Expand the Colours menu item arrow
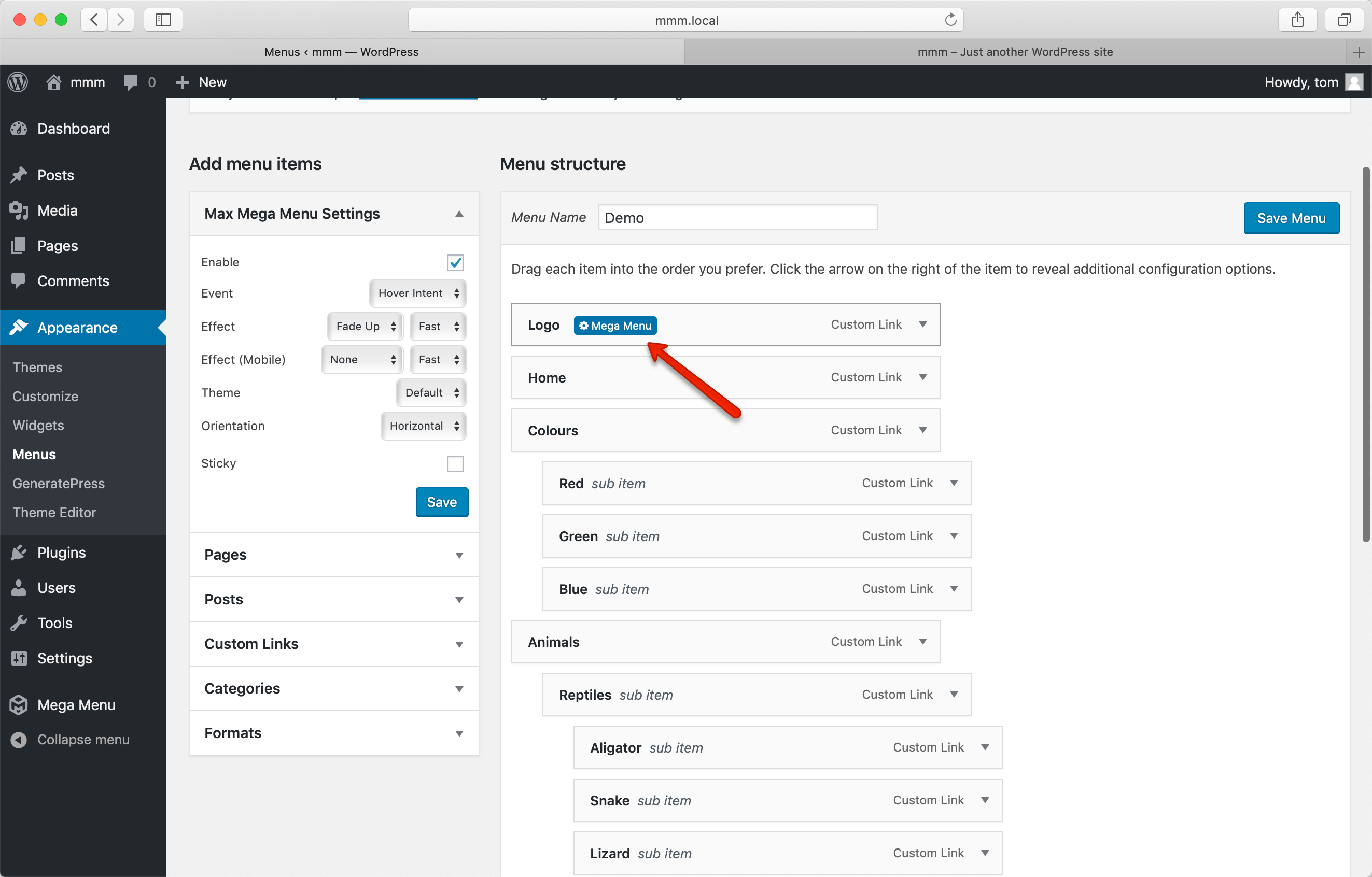The width and height of the screenshot is (1372, 877). [922, 430]
